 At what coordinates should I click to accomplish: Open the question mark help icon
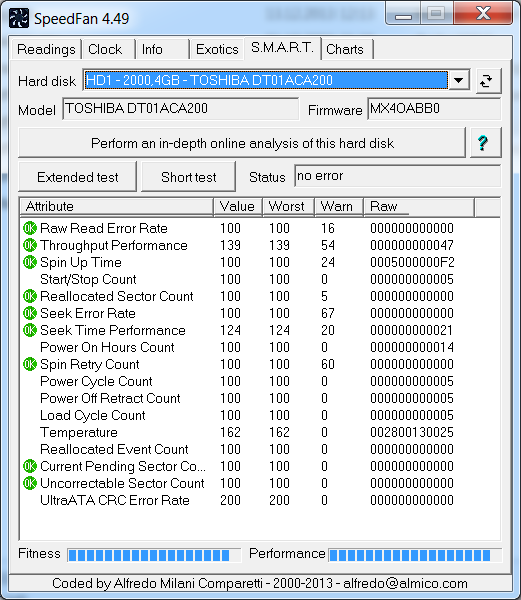coord(485,143)
